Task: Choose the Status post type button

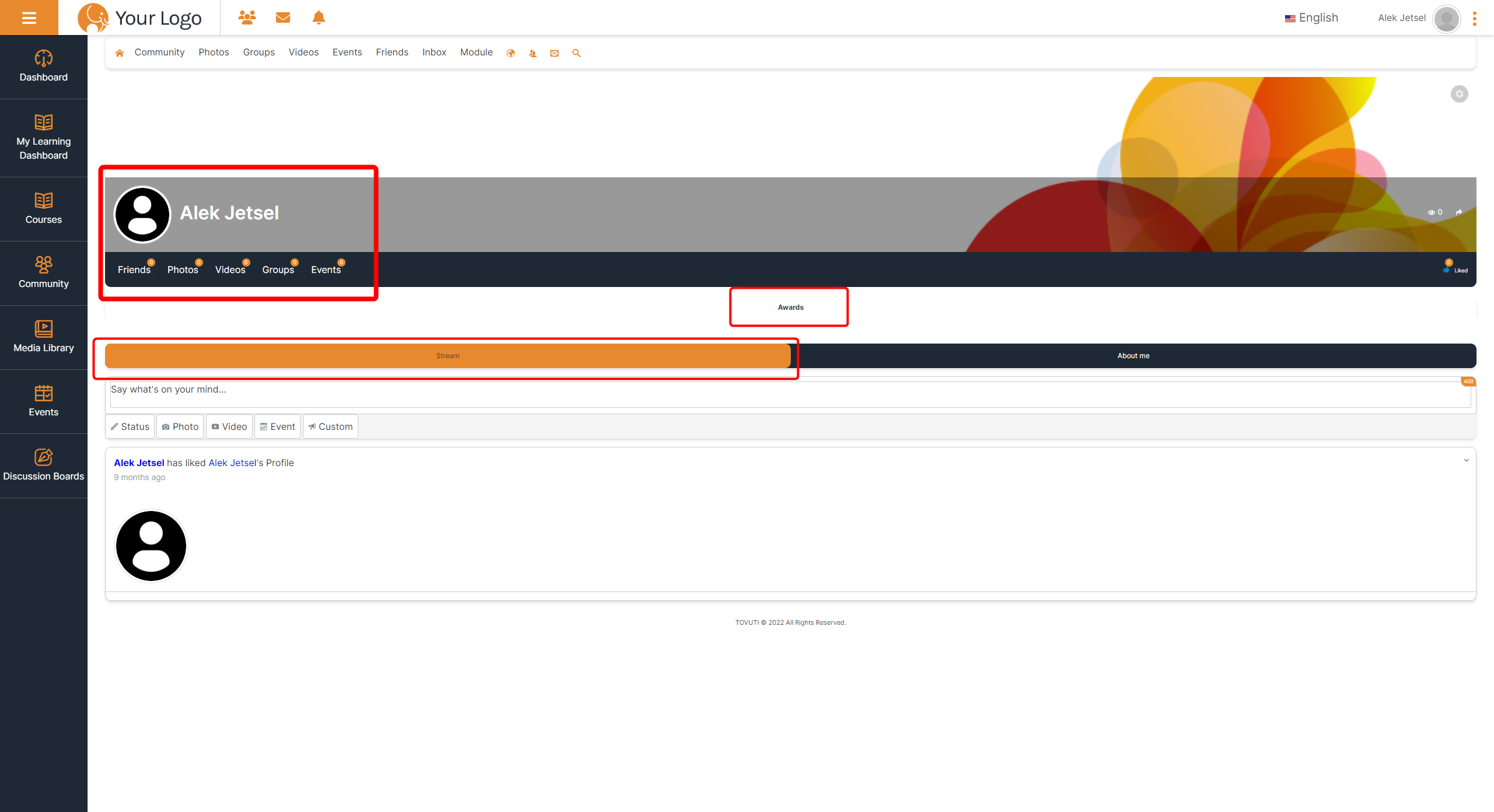Action: click(x=130, y=427)
